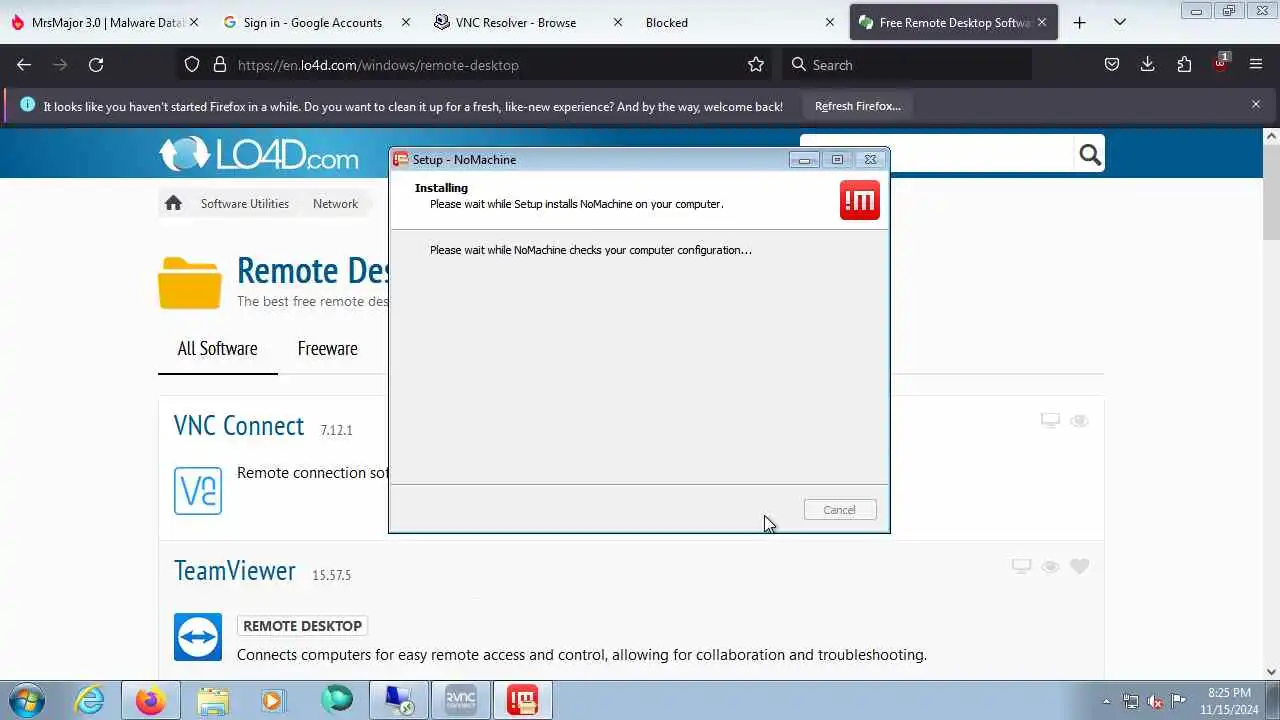Image resolution: width=1280 pixels, height=720 pixels.
Task: Click the TeamViewer app icon
Action: coord(198,637)
